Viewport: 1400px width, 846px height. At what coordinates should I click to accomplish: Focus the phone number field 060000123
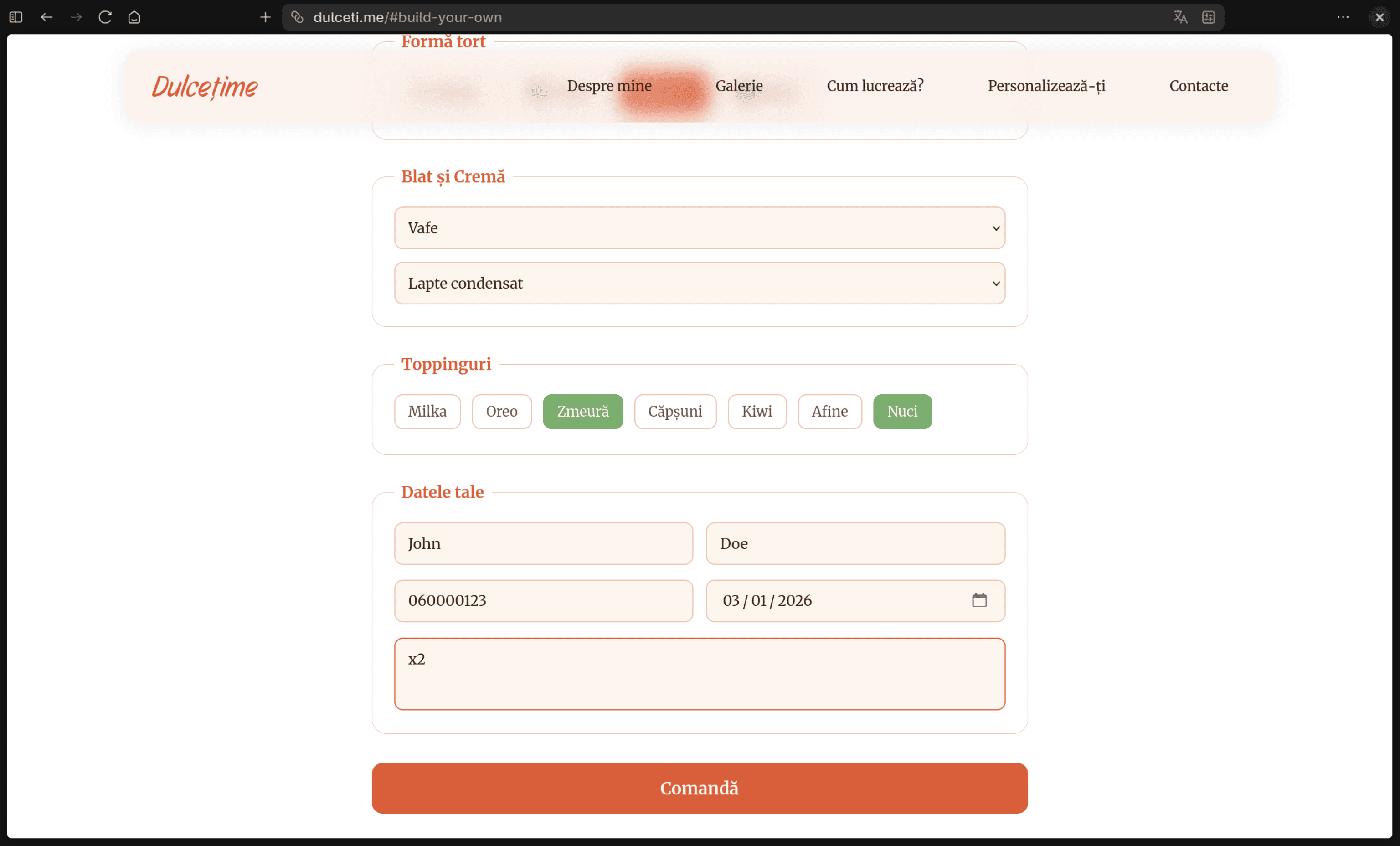click(543, 601)
